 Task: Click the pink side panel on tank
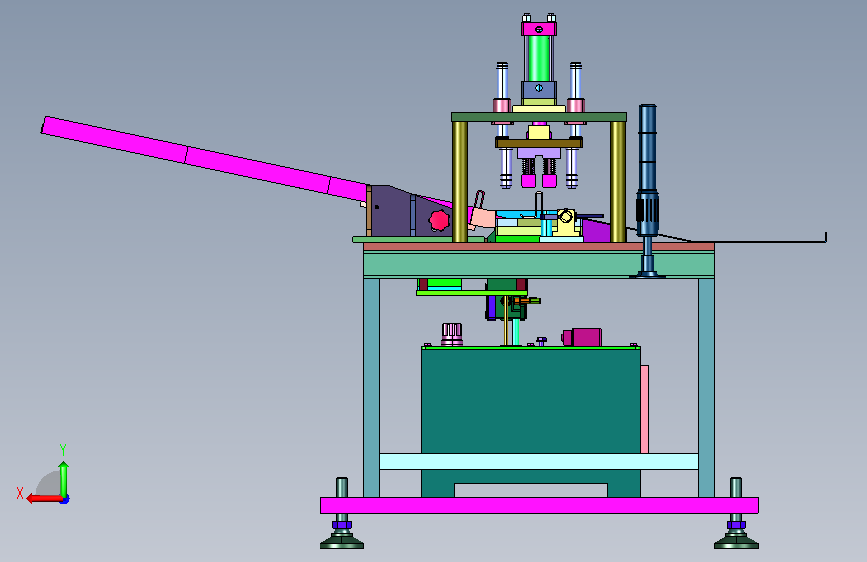coord(644,409)
